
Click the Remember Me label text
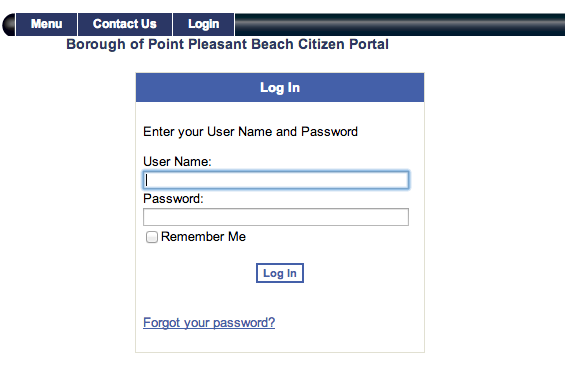(203, 237)
